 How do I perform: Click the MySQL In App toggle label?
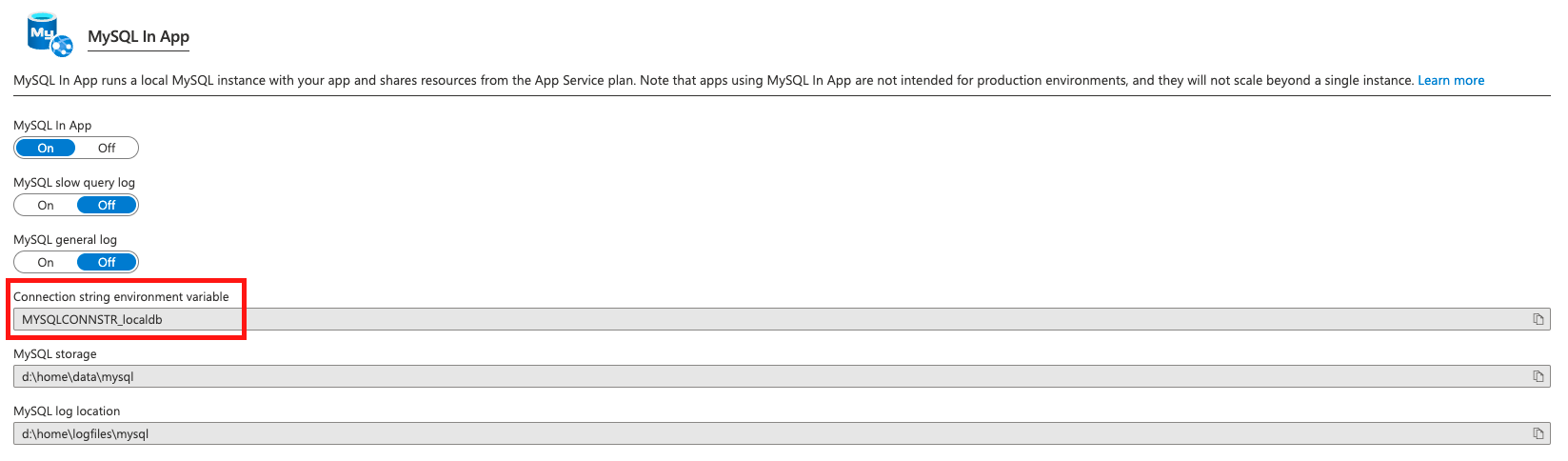(52, 125)
